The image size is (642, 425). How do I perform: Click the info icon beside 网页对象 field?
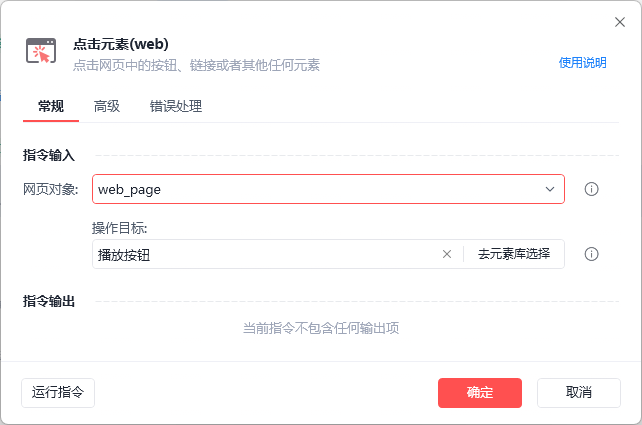[591, 189]
